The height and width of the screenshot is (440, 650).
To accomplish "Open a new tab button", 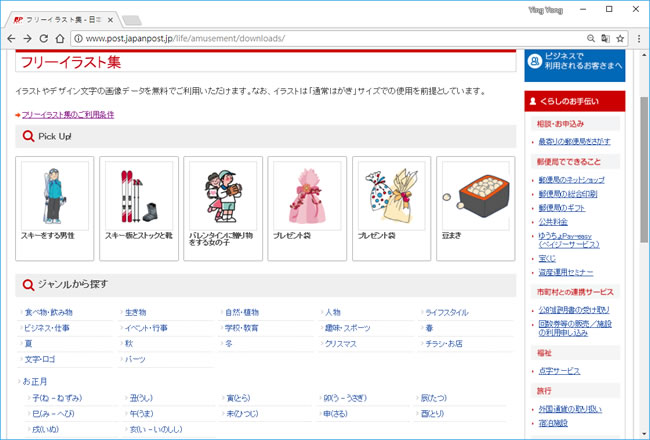I will (132, 19).
